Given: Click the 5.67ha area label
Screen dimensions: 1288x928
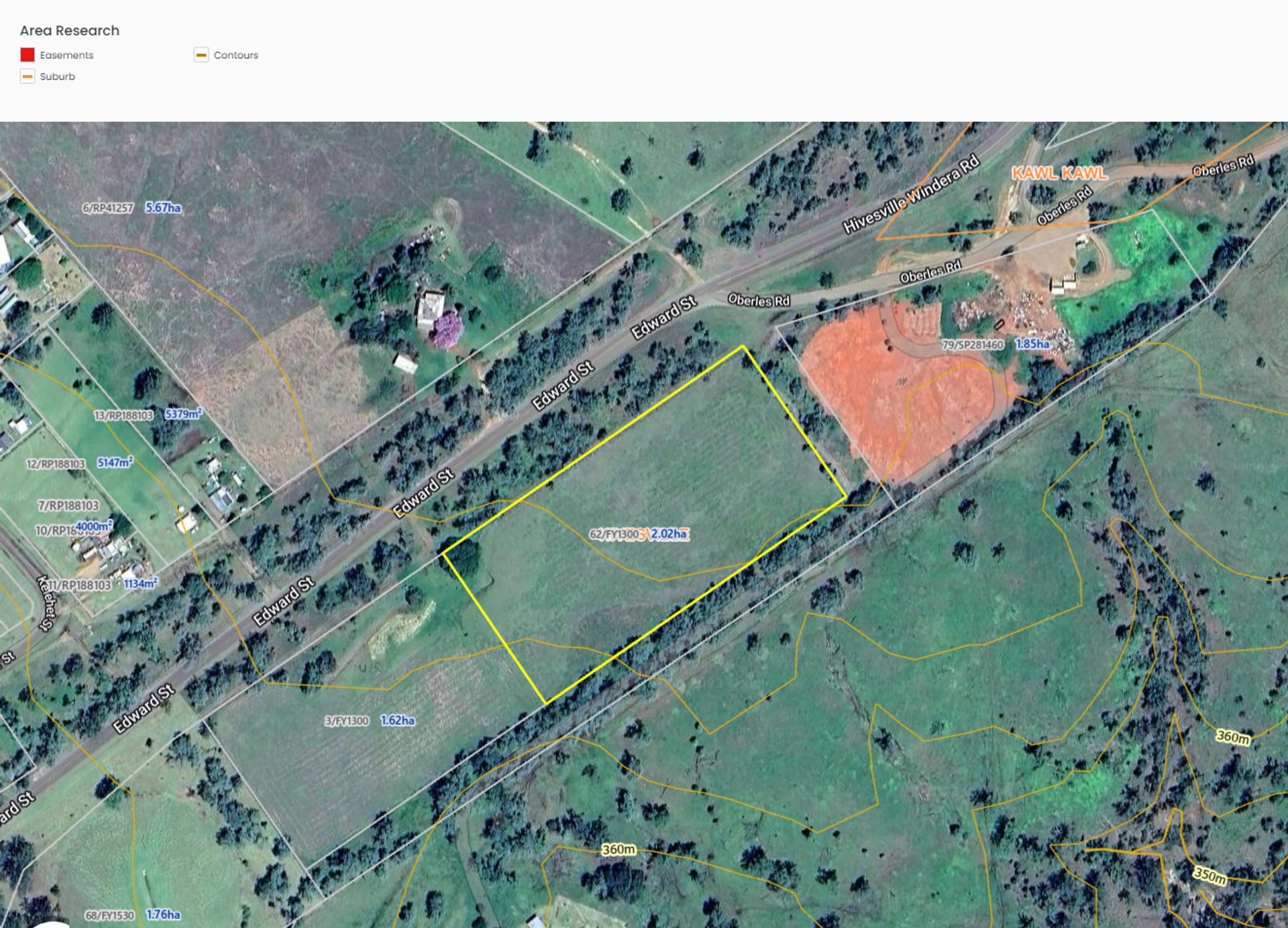Looking at the screenshot, I should 163,208.
